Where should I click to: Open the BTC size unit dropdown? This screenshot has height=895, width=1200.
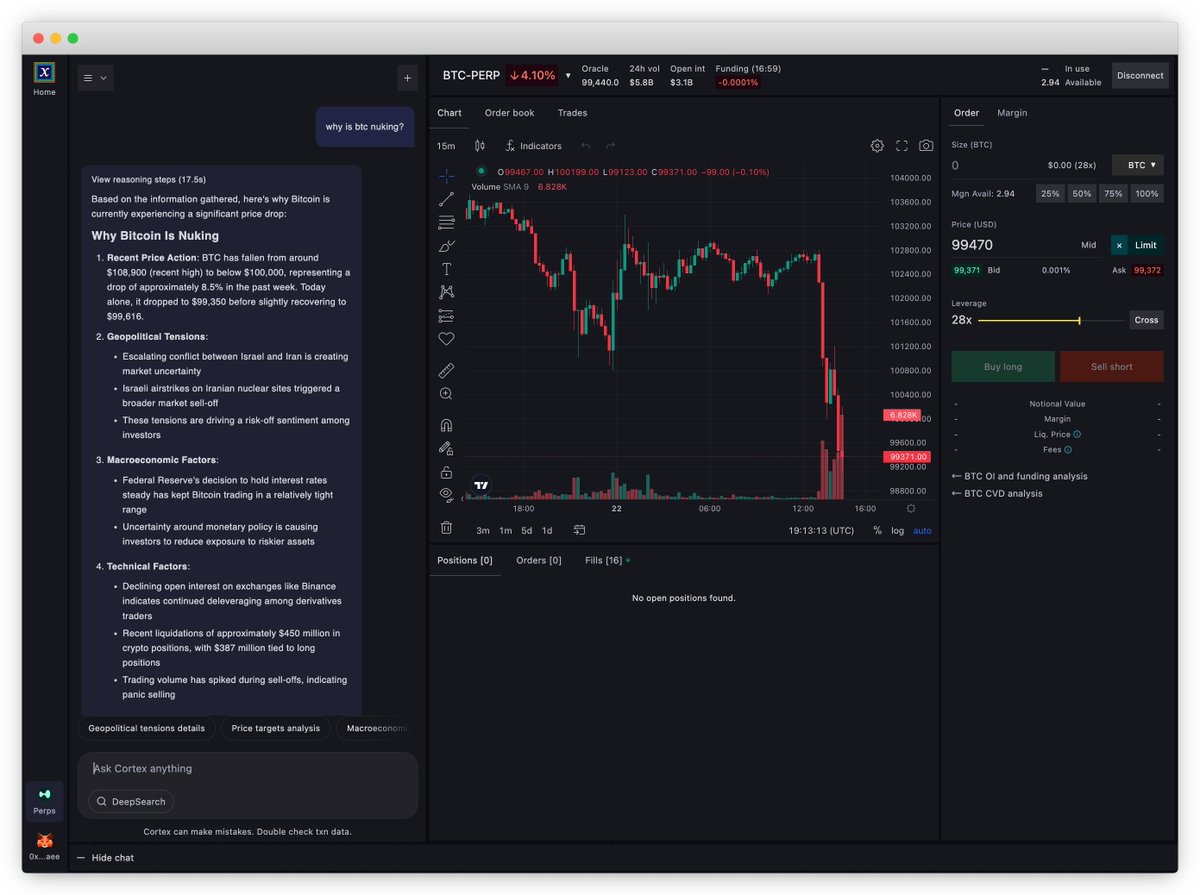[x=1138, y=165]
